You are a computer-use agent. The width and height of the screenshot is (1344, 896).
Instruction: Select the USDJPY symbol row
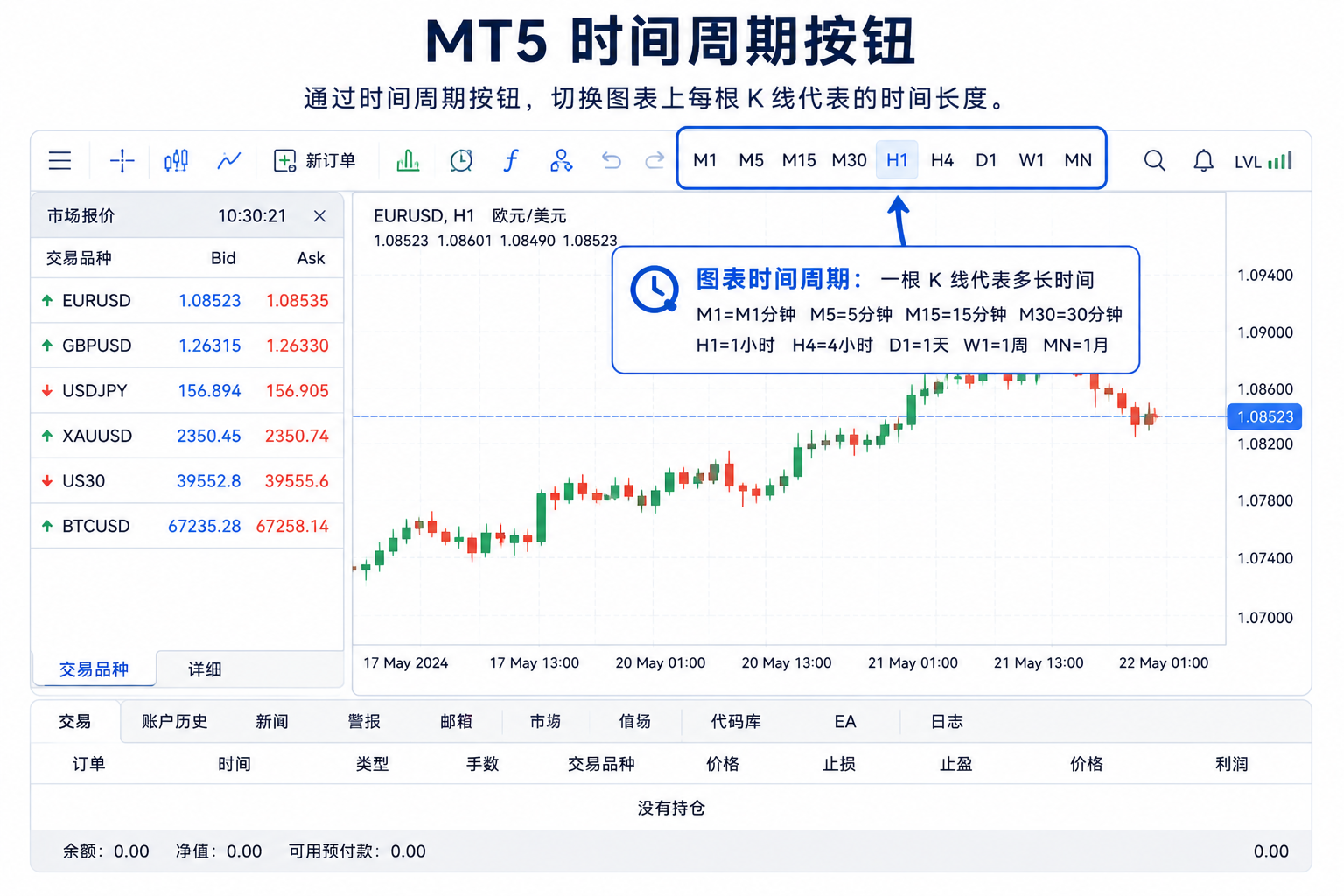click(x=187, y=391)
